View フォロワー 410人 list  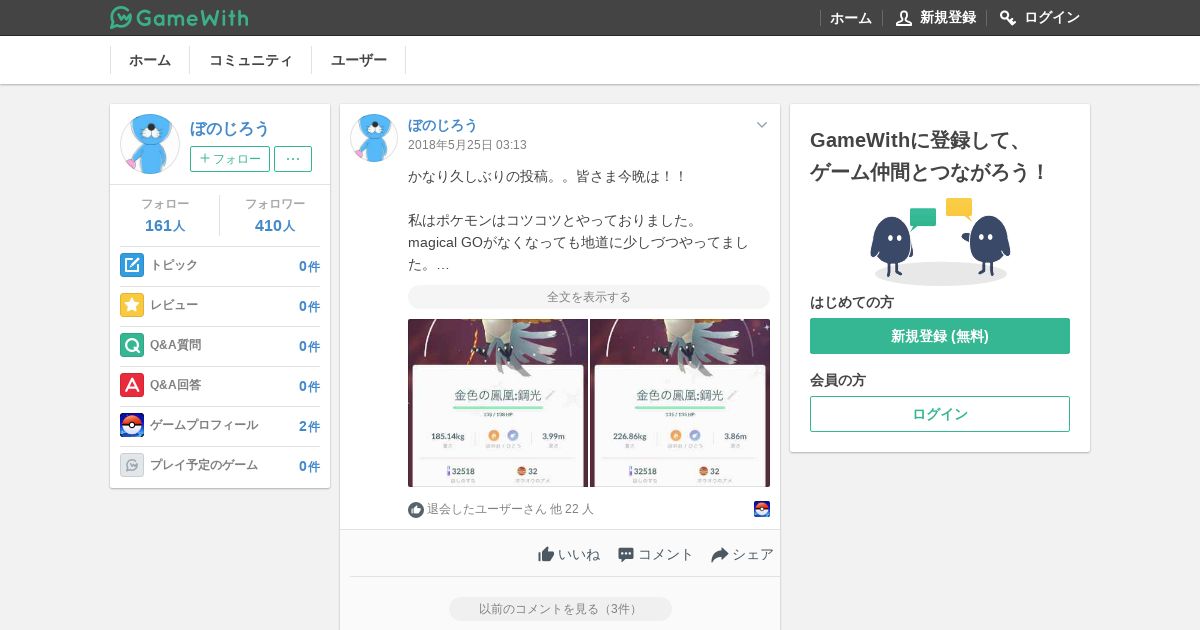point(275,215)
